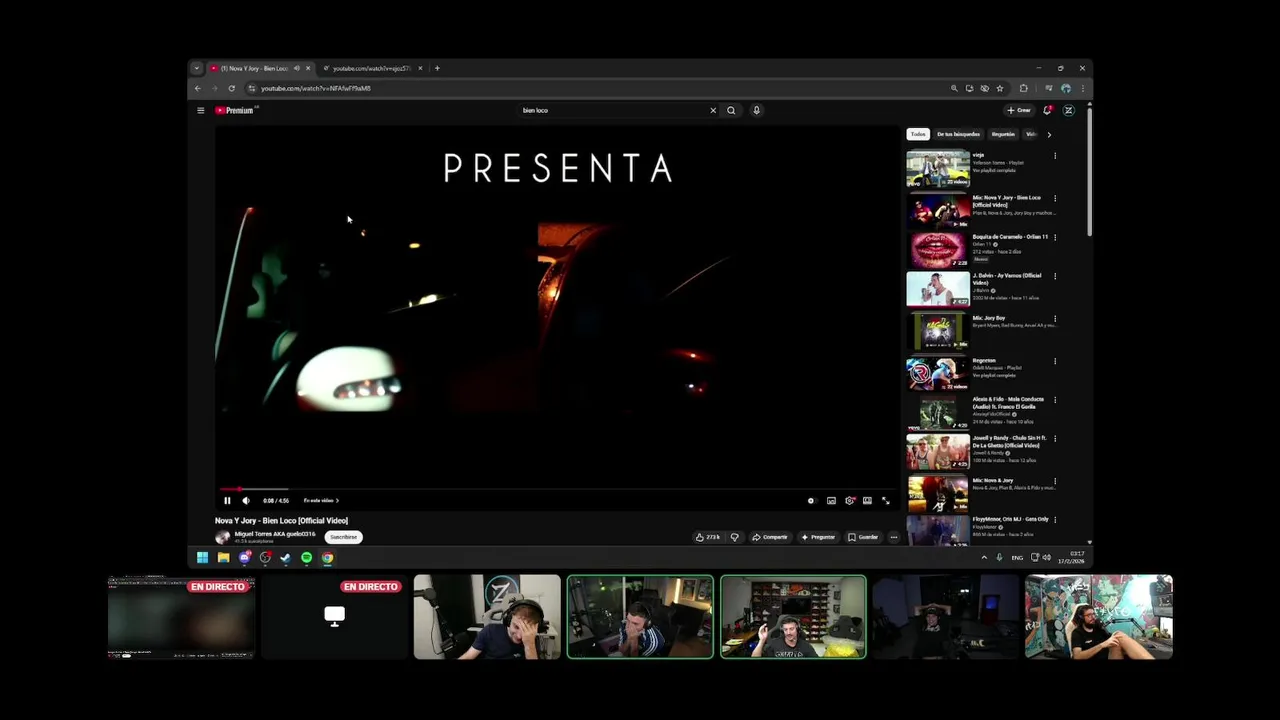The height and width of the screenshot is (720, 1280).
Task: Click the address bar URL youtube.com/watch
Action: click(x=316, y=88)
